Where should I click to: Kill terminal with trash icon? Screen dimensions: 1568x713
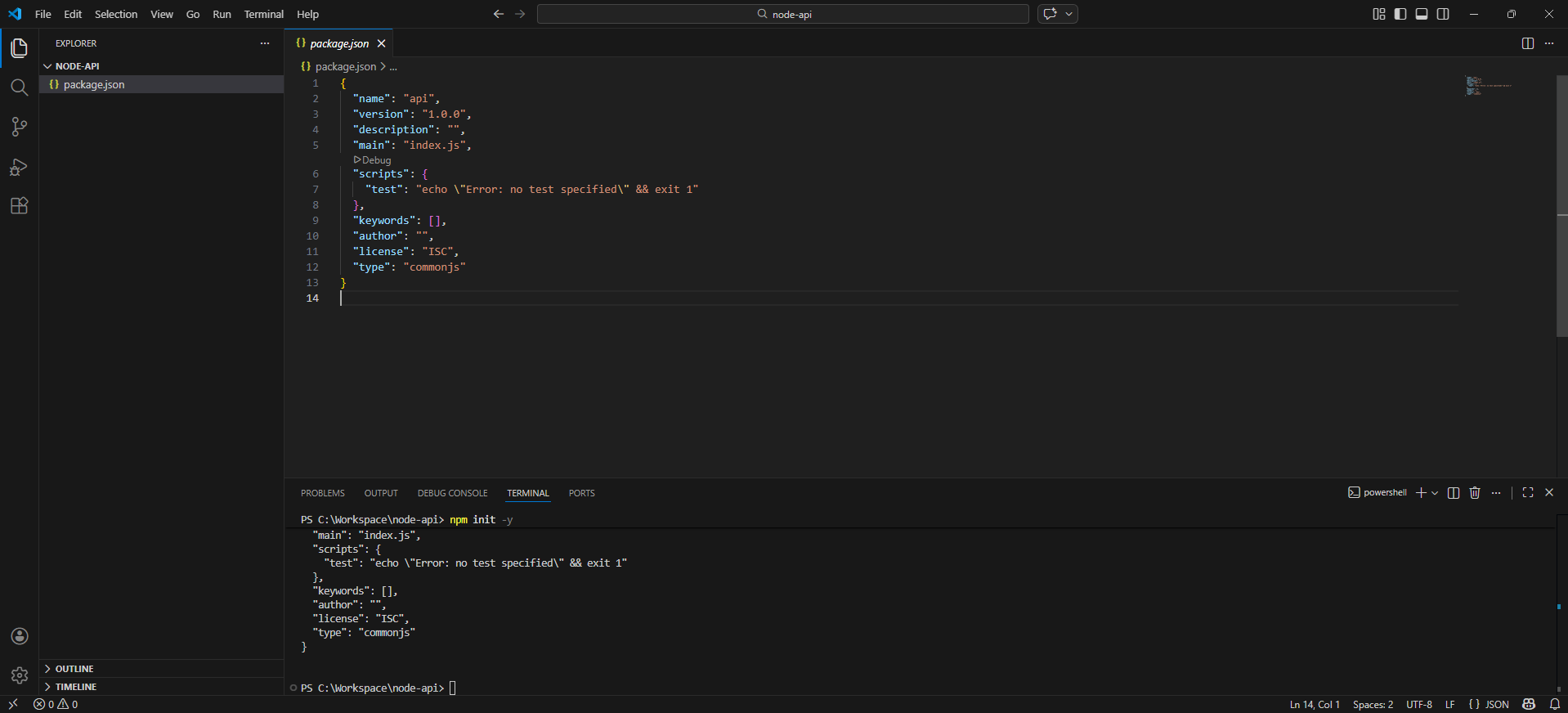click(1475, 493)
